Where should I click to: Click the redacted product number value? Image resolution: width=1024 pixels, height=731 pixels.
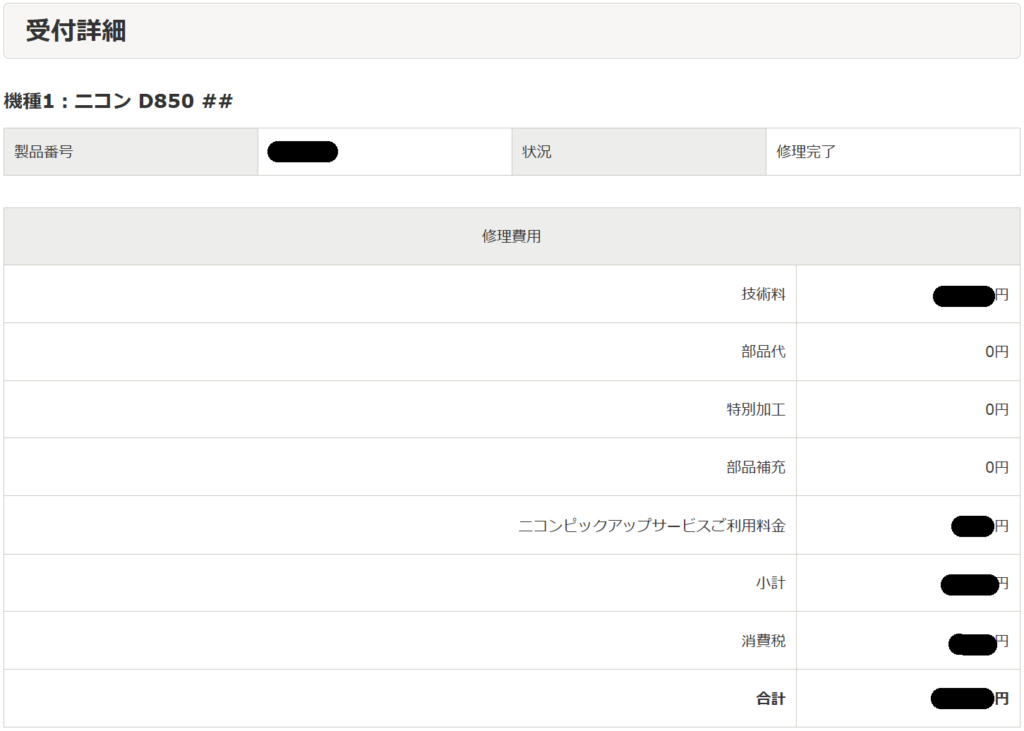click(302, 152)
